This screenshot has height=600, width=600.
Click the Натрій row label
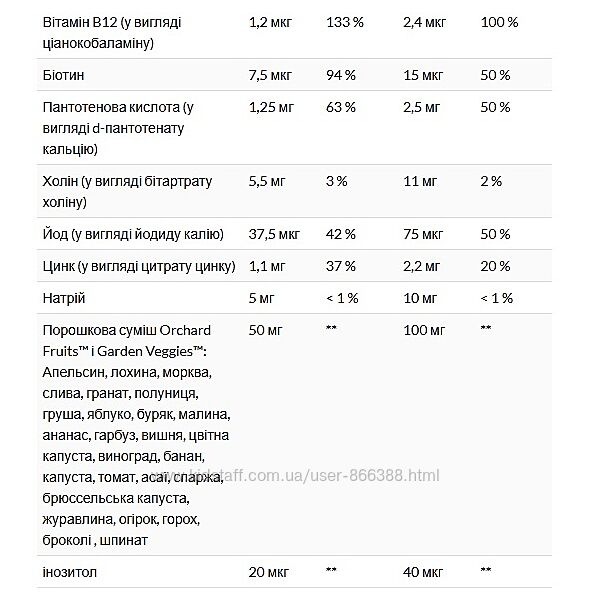[x=64, y=298]
